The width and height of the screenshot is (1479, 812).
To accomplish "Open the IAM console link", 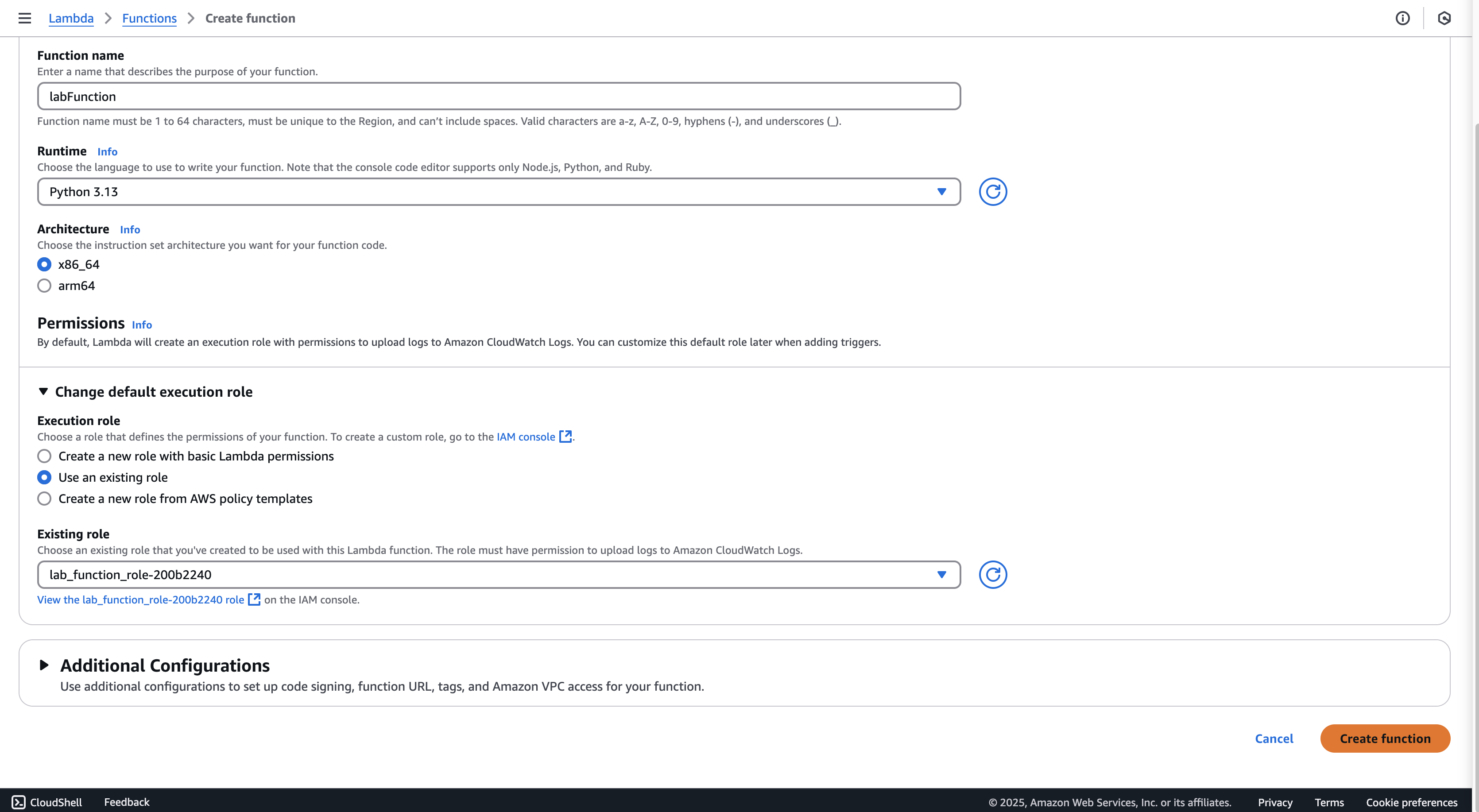I will click(526, 437).
